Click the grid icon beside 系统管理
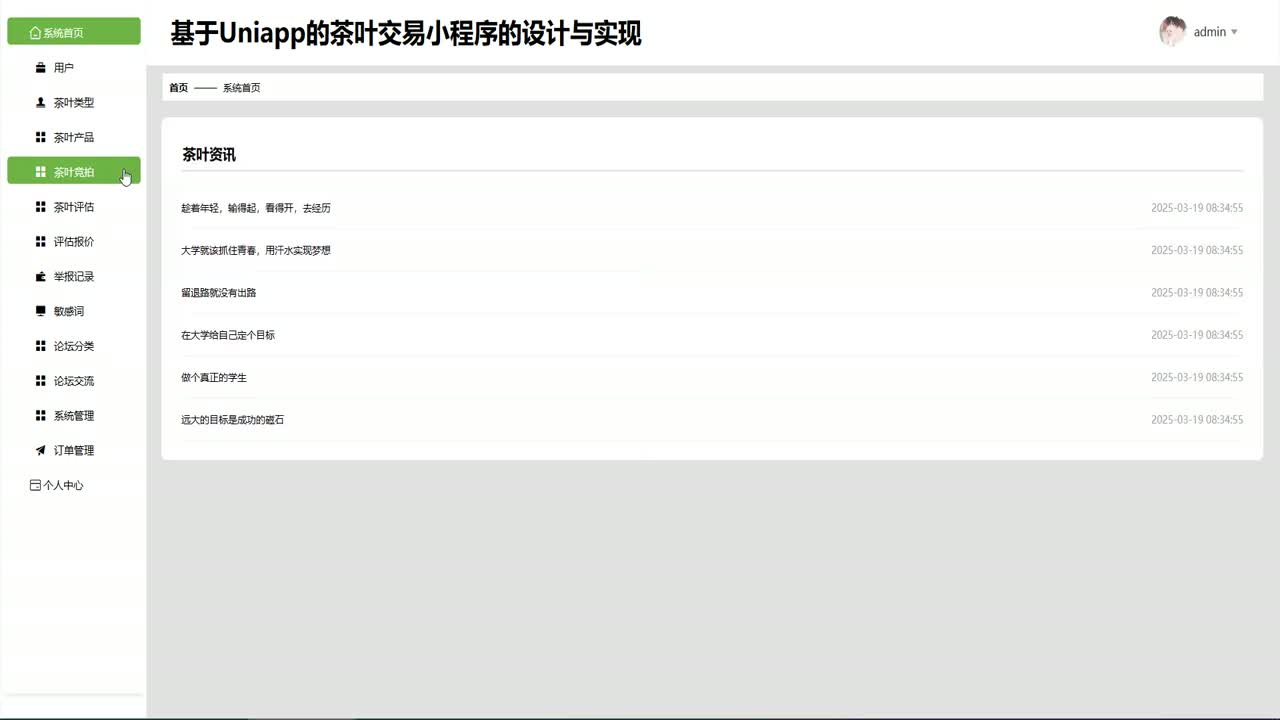This screenshot has width=1280, height=720. coord(40,416)
